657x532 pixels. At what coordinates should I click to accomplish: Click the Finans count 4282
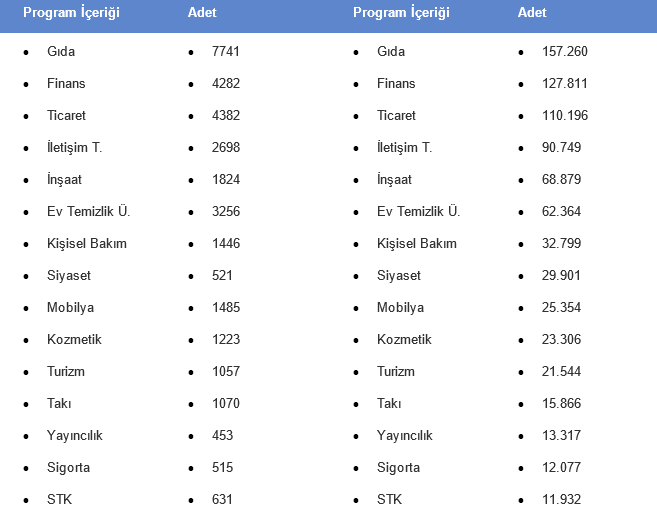pos(226,83)
